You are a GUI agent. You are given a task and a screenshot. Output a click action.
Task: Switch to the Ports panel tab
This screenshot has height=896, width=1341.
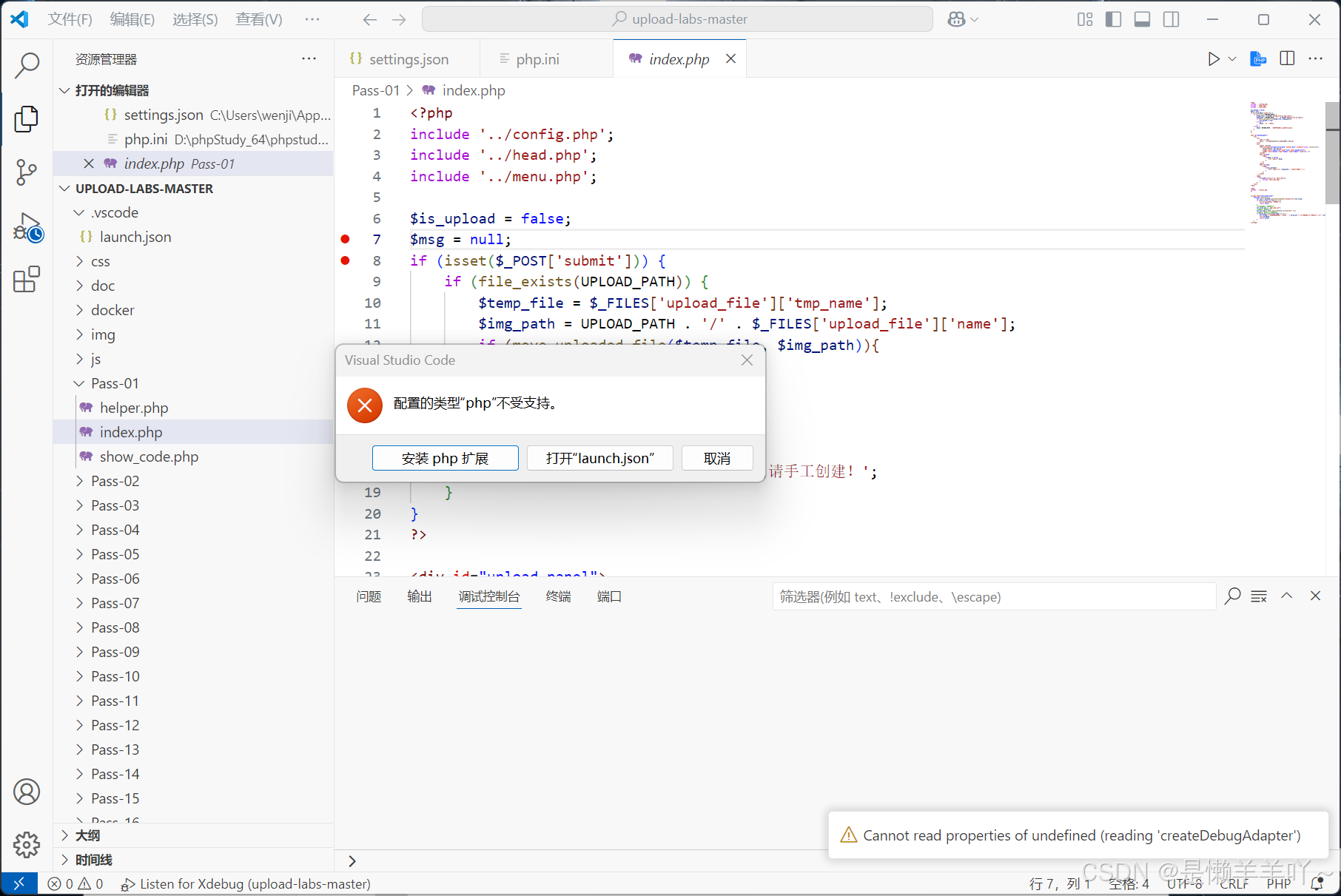(x=609, y=596)
